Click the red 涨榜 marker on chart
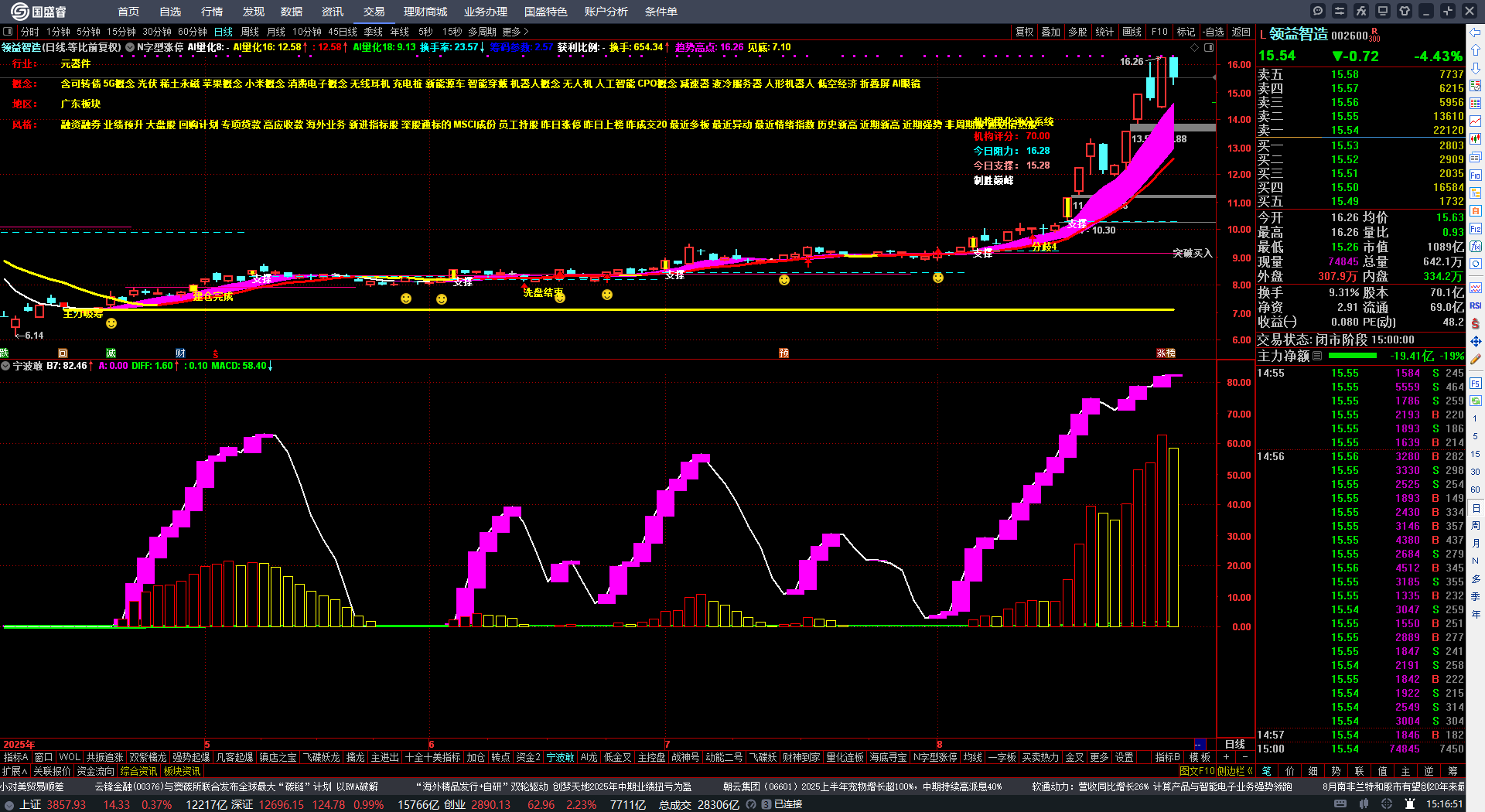 click(x=1166, y=353)
